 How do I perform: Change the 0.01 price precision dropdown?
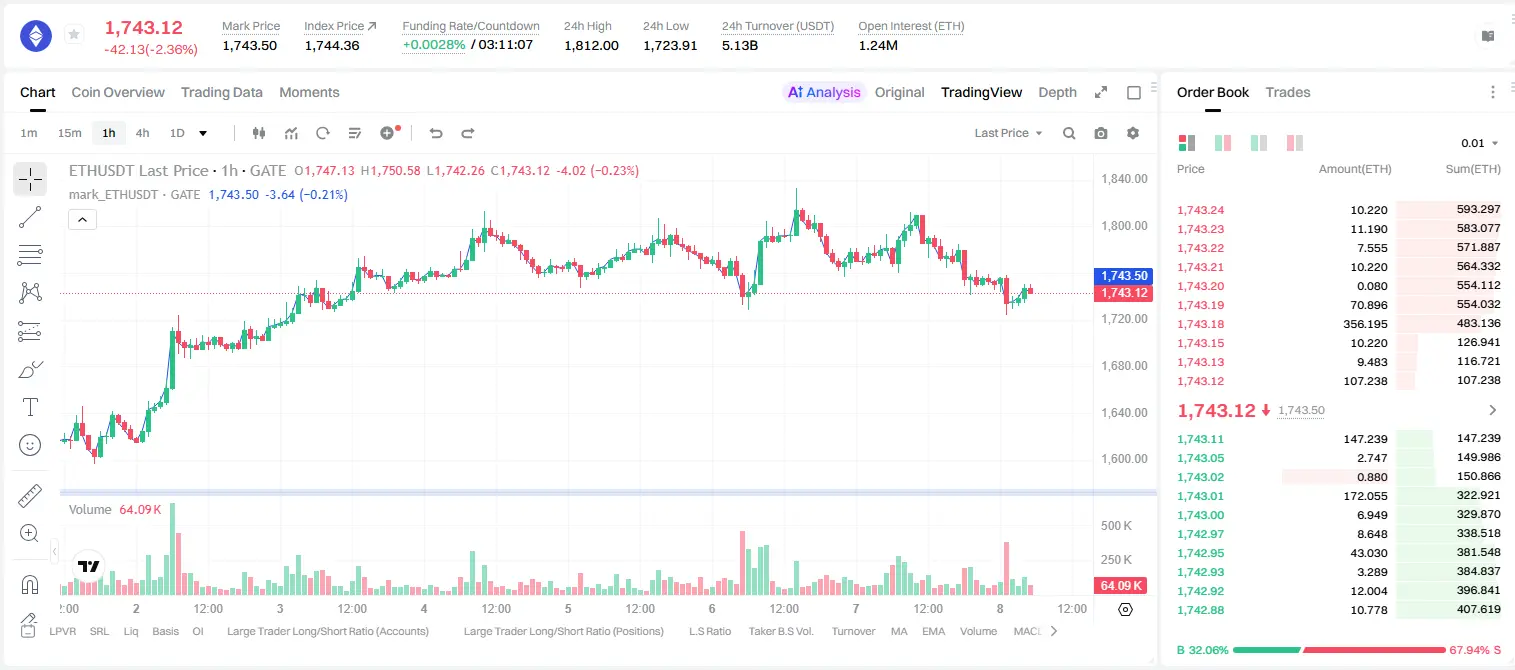click(x=1480, y=143)
